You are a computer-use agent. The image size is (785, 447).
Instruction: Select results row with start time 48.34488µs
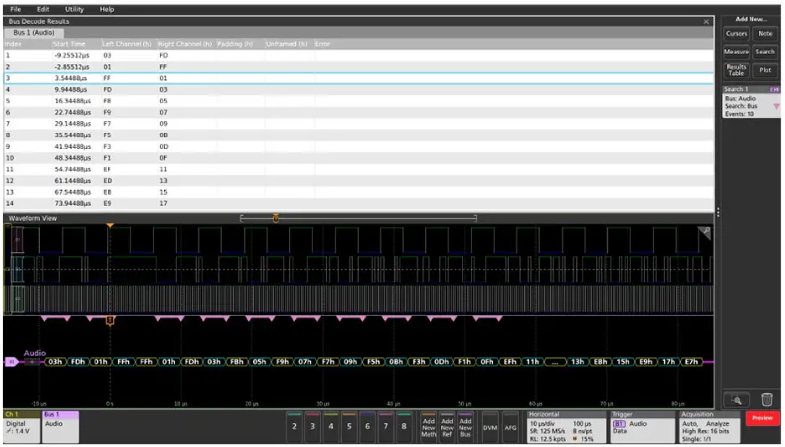[358, 158]
